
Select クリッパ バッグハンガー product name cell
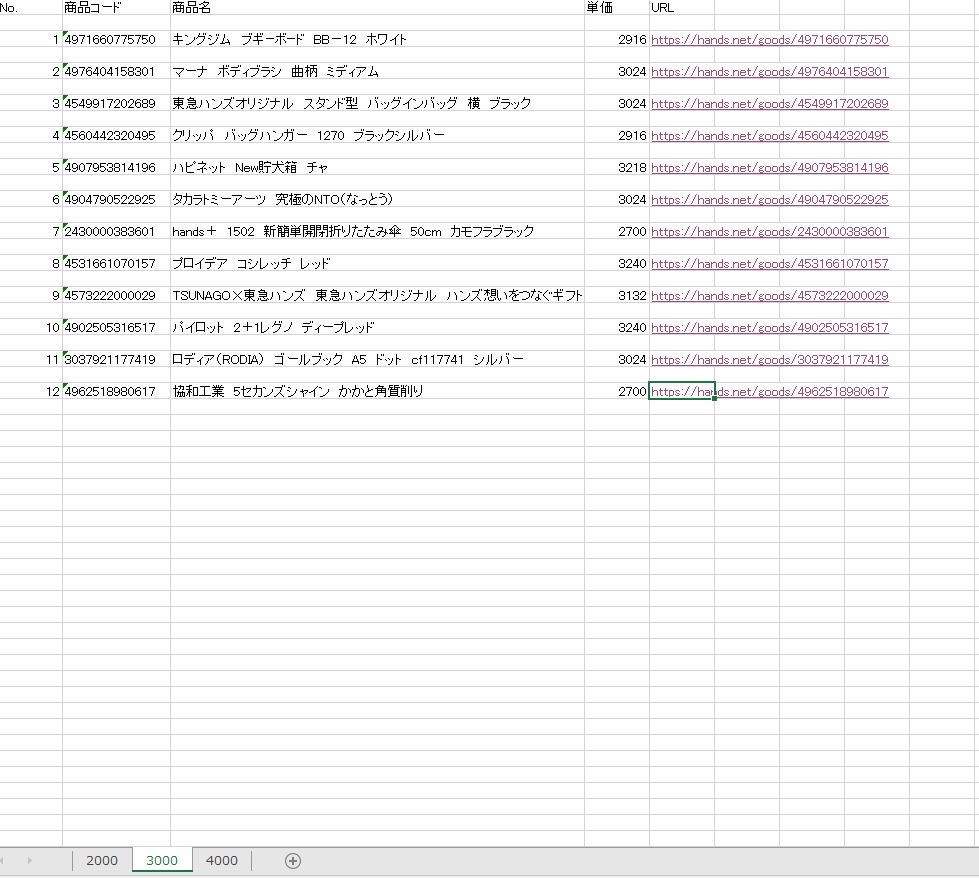click(377, 135)
